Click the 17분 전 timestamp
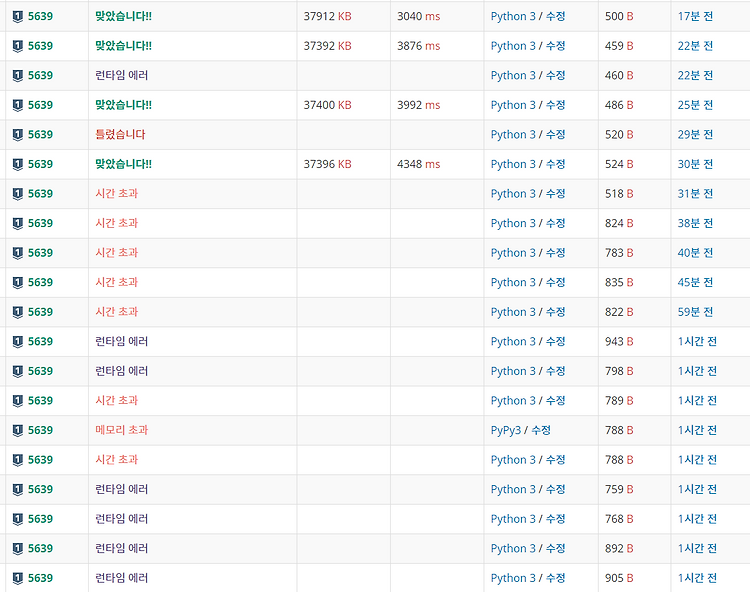Image resolution: width=750 pixels, height=592 pixels. [x=695, y=16]
